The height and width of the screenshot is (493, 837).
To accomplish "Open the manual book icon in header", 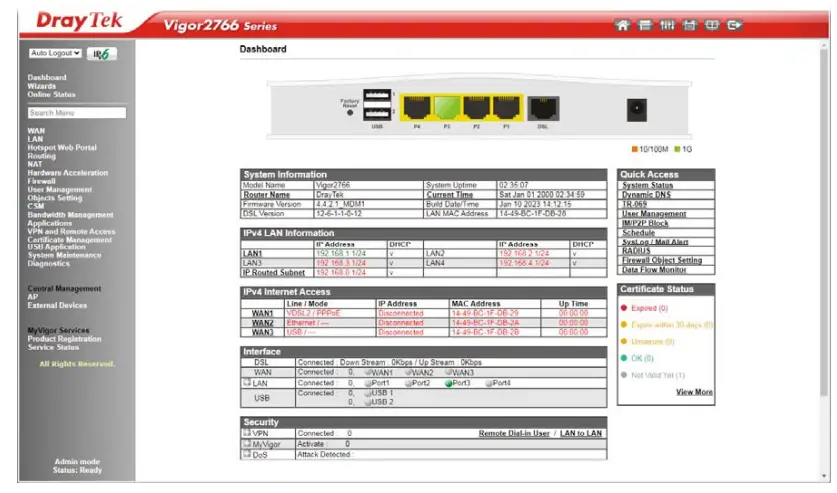I will click(x=712, y=25).
